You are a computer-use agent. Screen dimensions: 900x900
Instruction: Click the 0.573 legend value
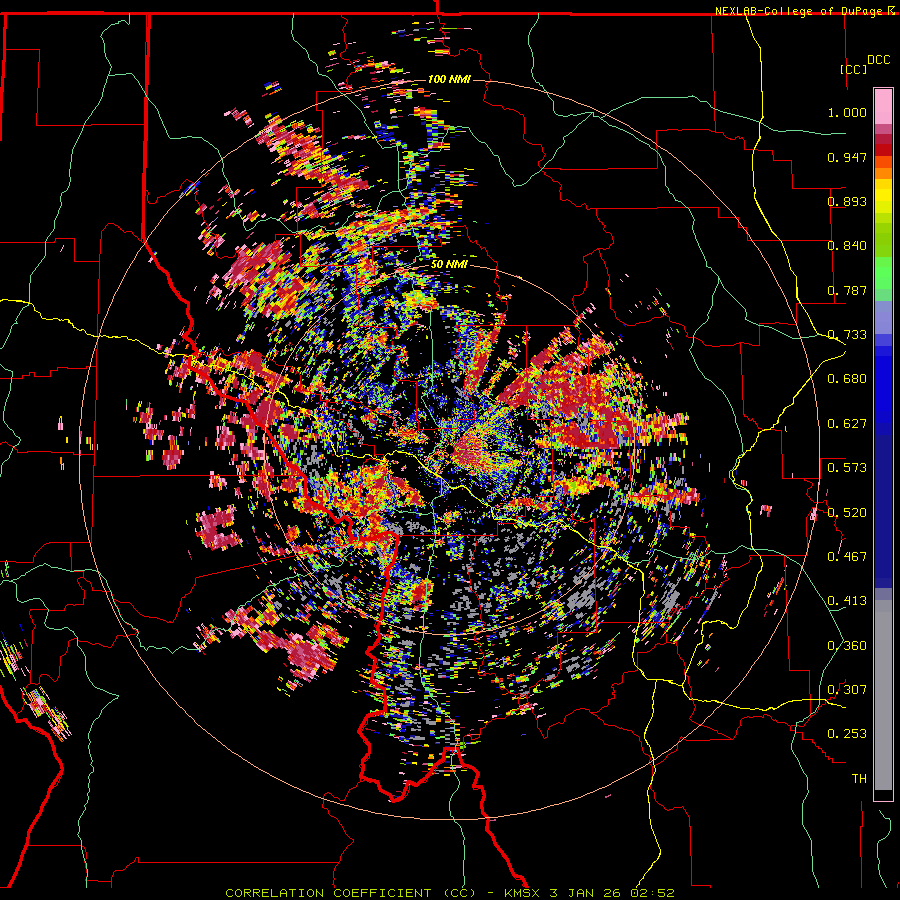click(847, 468)
